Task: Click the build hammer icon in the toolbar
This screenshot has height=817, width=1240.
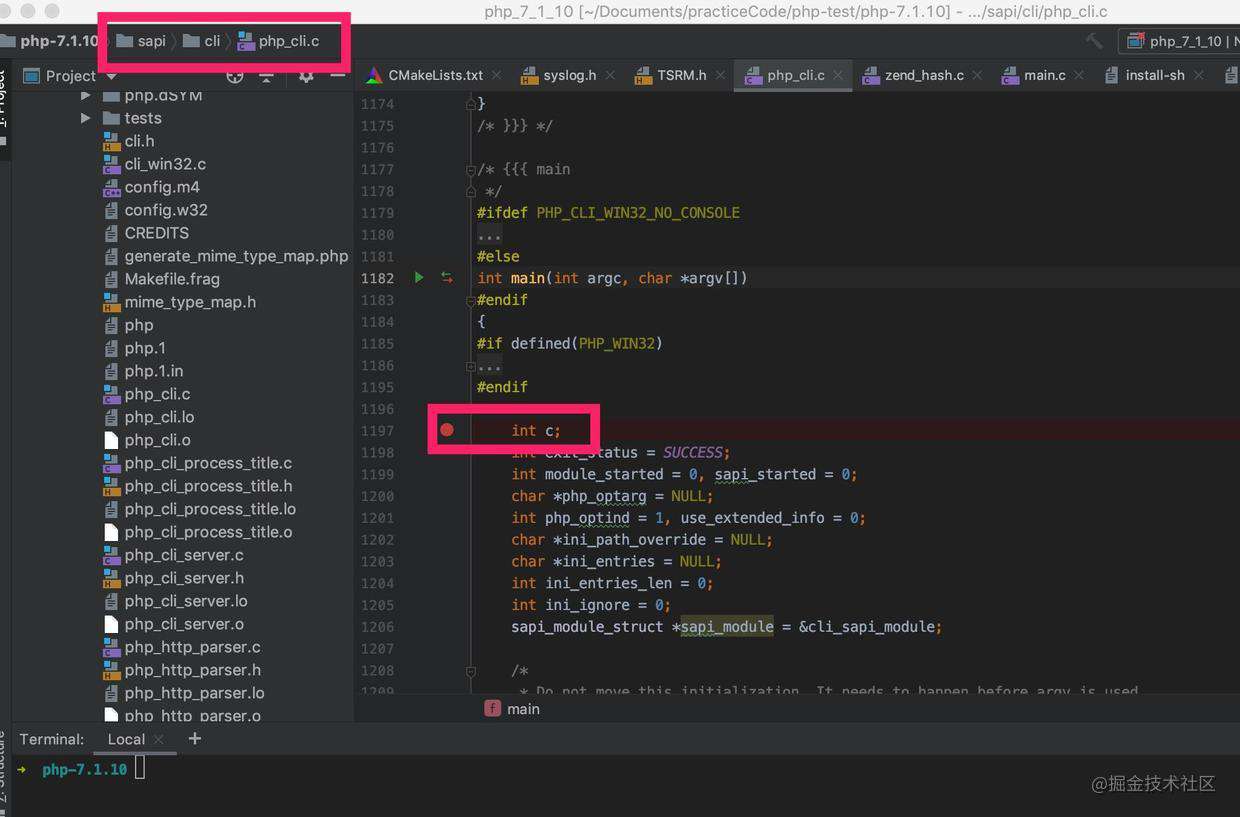Action: [x=1095, y=41]
